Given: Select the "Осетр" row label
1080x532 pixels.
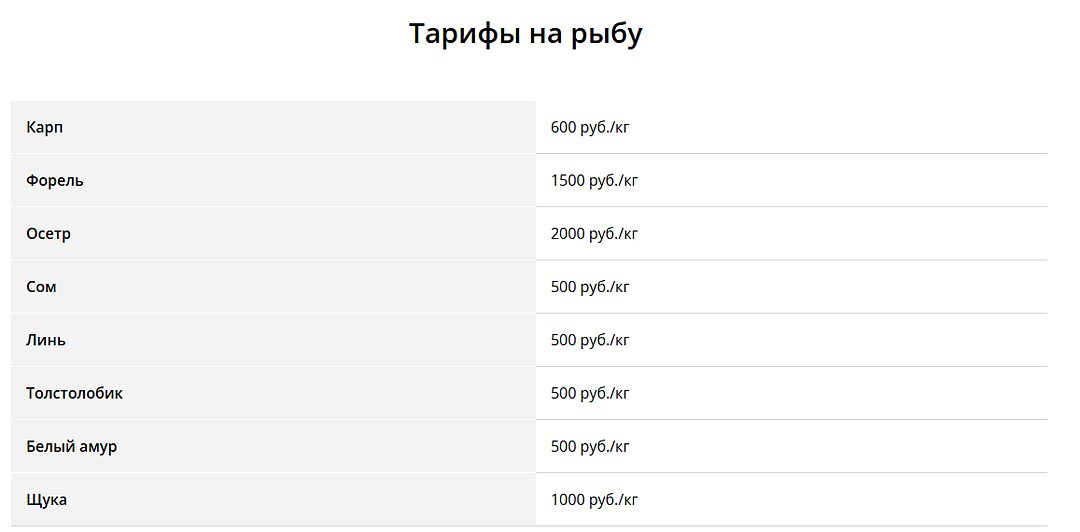Looking at the screenshot, I should [49, 234].
